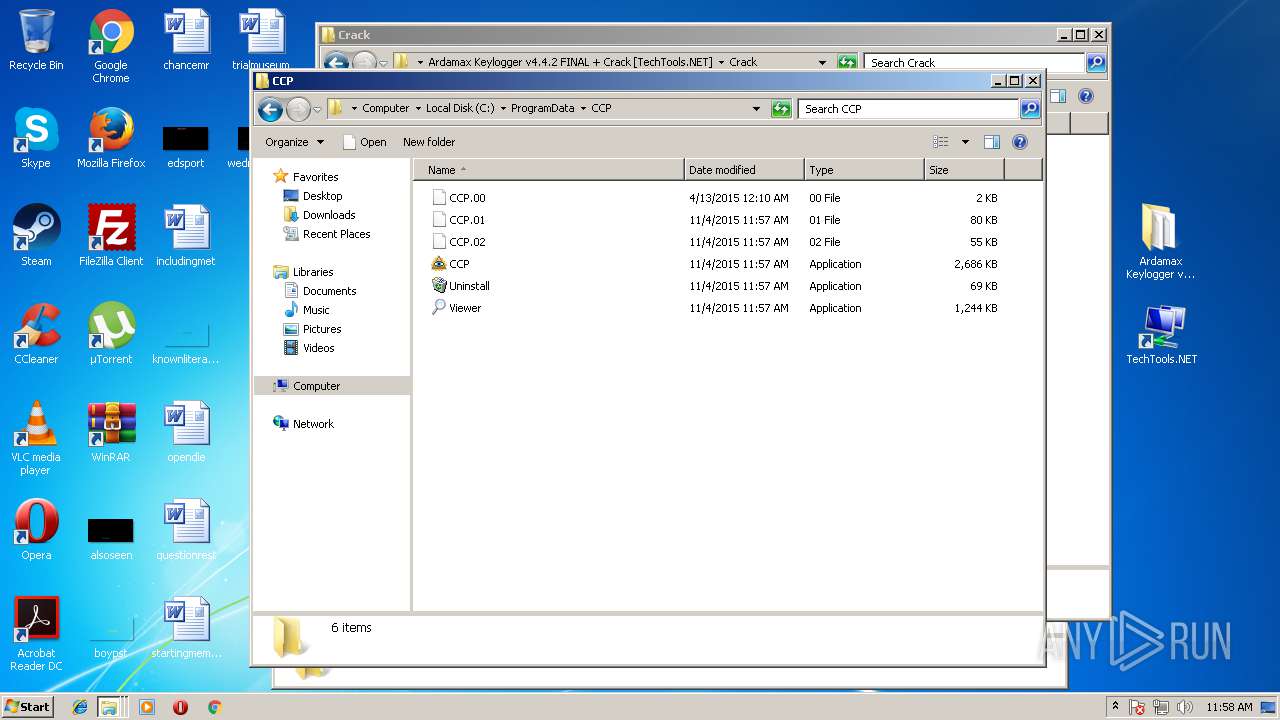This screenshot has height=720, width=1280.
Task: Open the edsport desktop file
Action: pyautogui.click(x=186, y=146)
